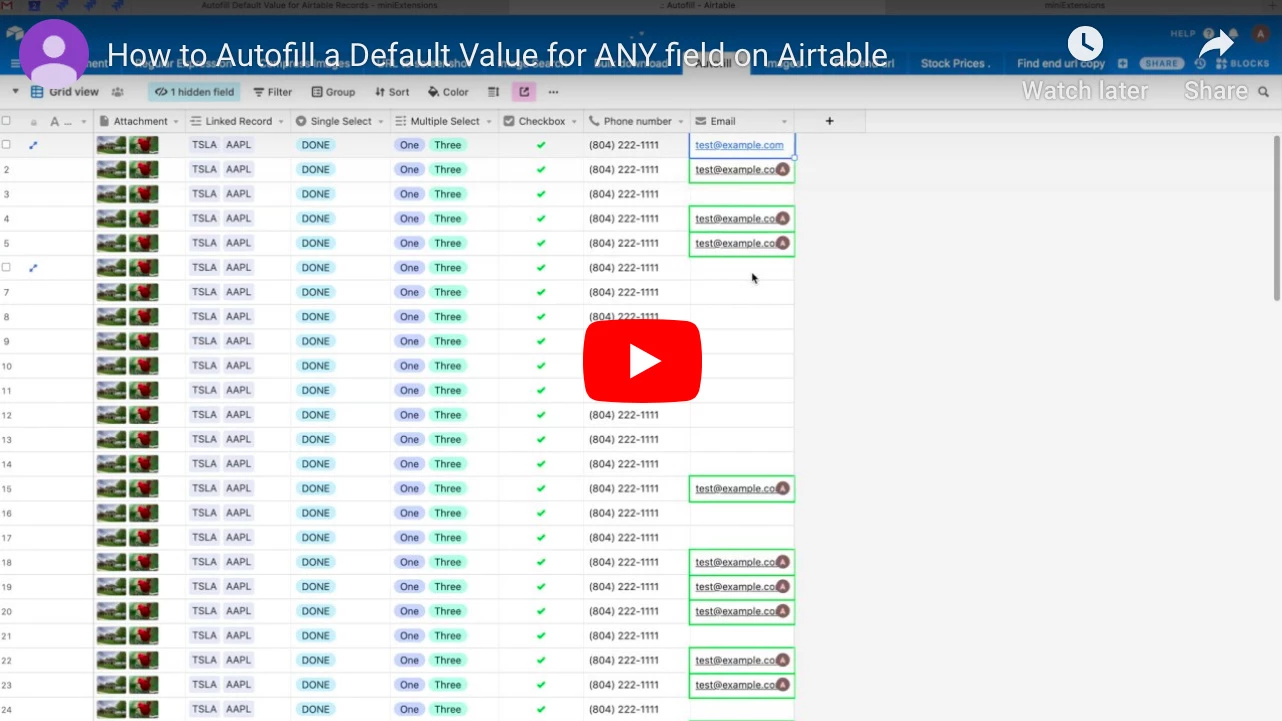
Task: Open the video title link
Action: coord(497,55)
